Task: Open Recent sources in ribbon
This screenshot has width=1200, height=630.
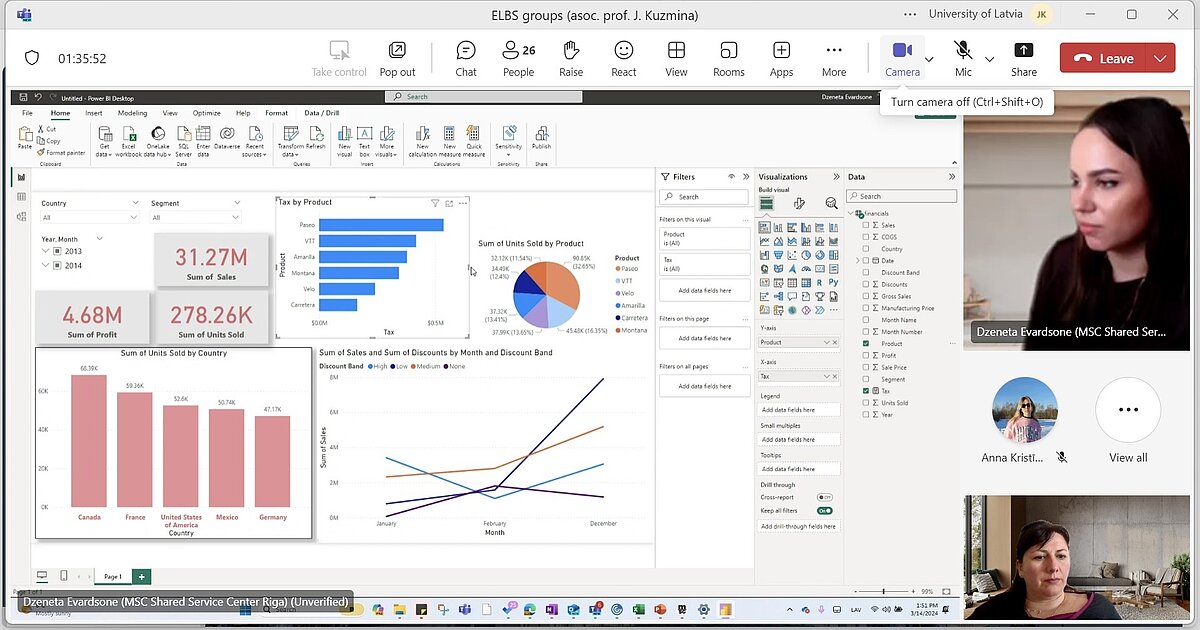Action: (254, 140)
